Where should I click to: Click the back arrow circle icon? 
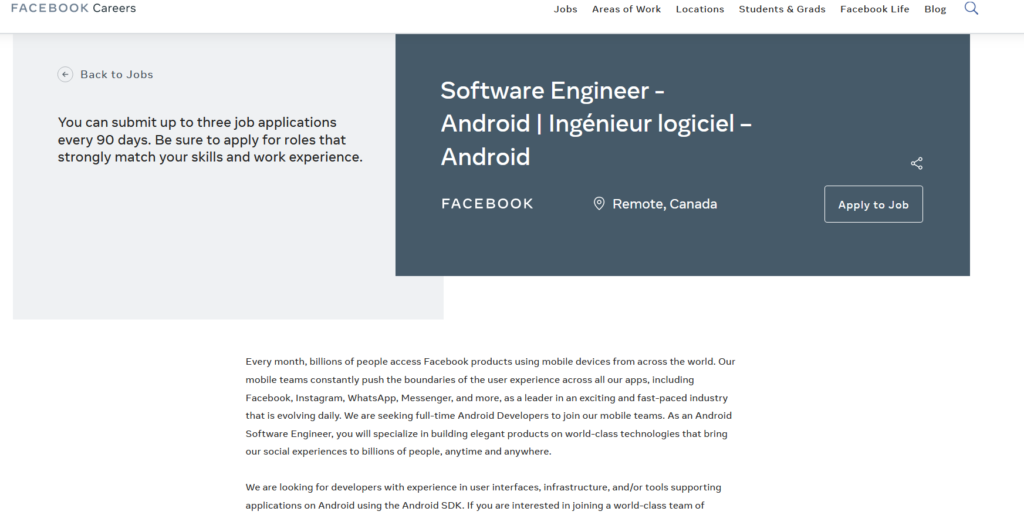(65, 74)
